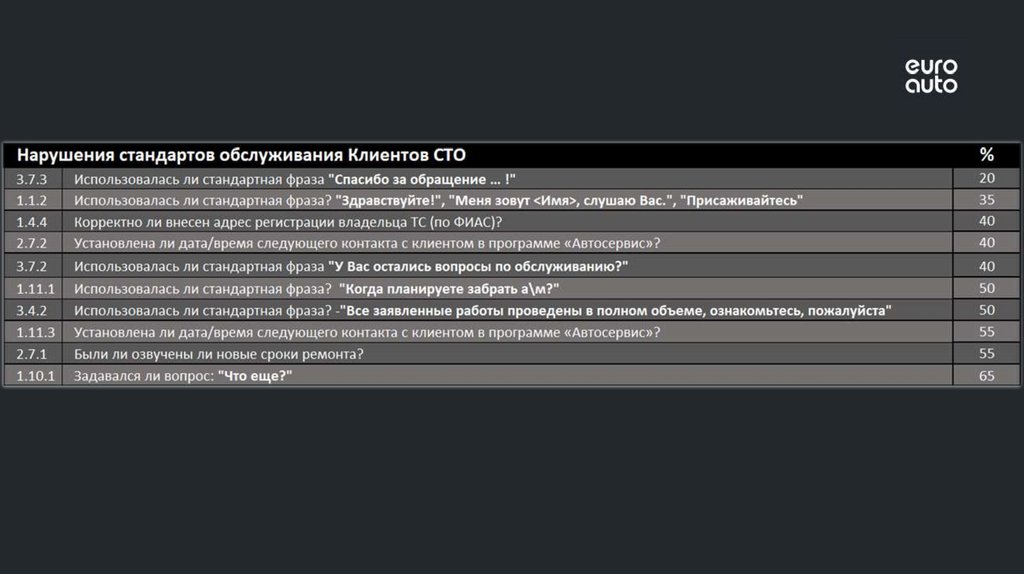
Task: Select the question about новые сроки ремонта
Action: tap(218, 354)
